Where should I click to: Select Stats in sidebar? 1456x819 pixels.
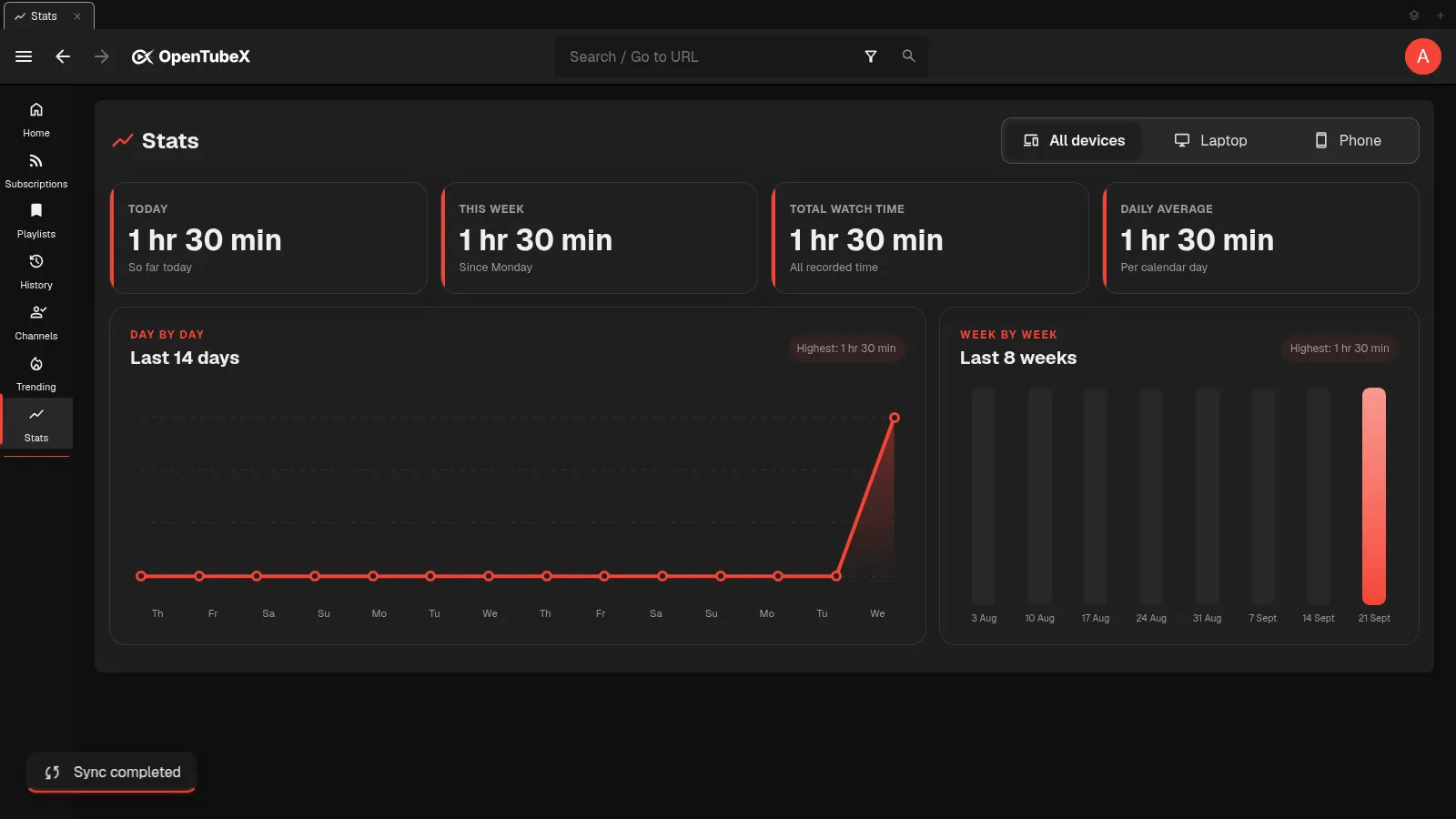pyautogui.click(x=36, y=425)
